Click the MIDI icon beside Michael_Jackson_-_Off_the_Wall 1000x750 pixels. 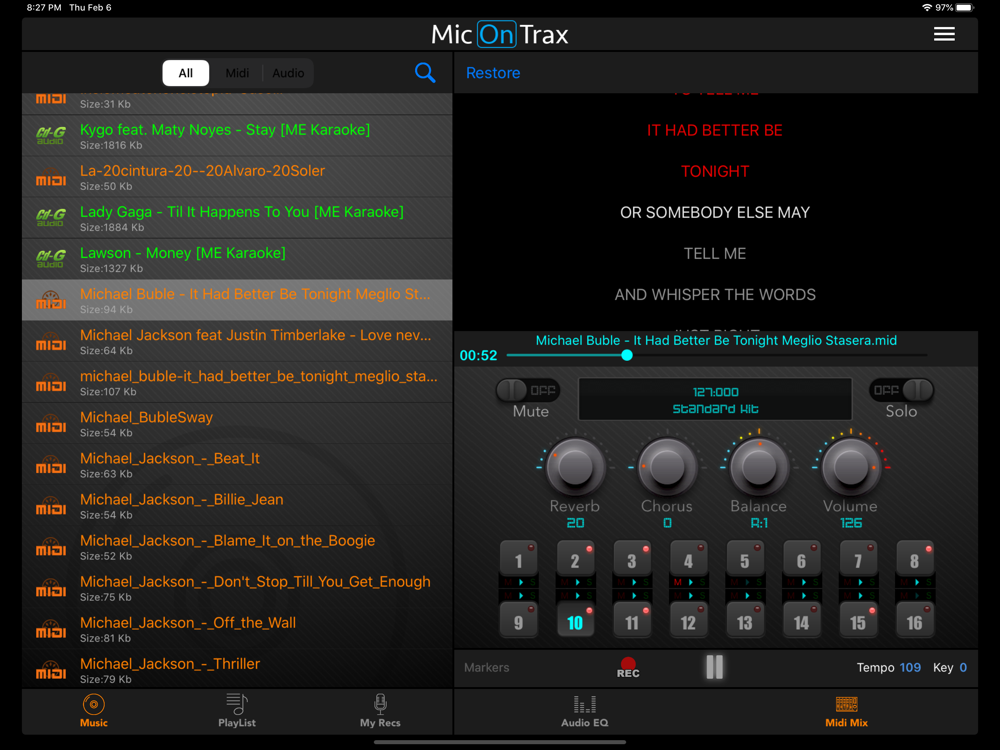coord(51,629)
